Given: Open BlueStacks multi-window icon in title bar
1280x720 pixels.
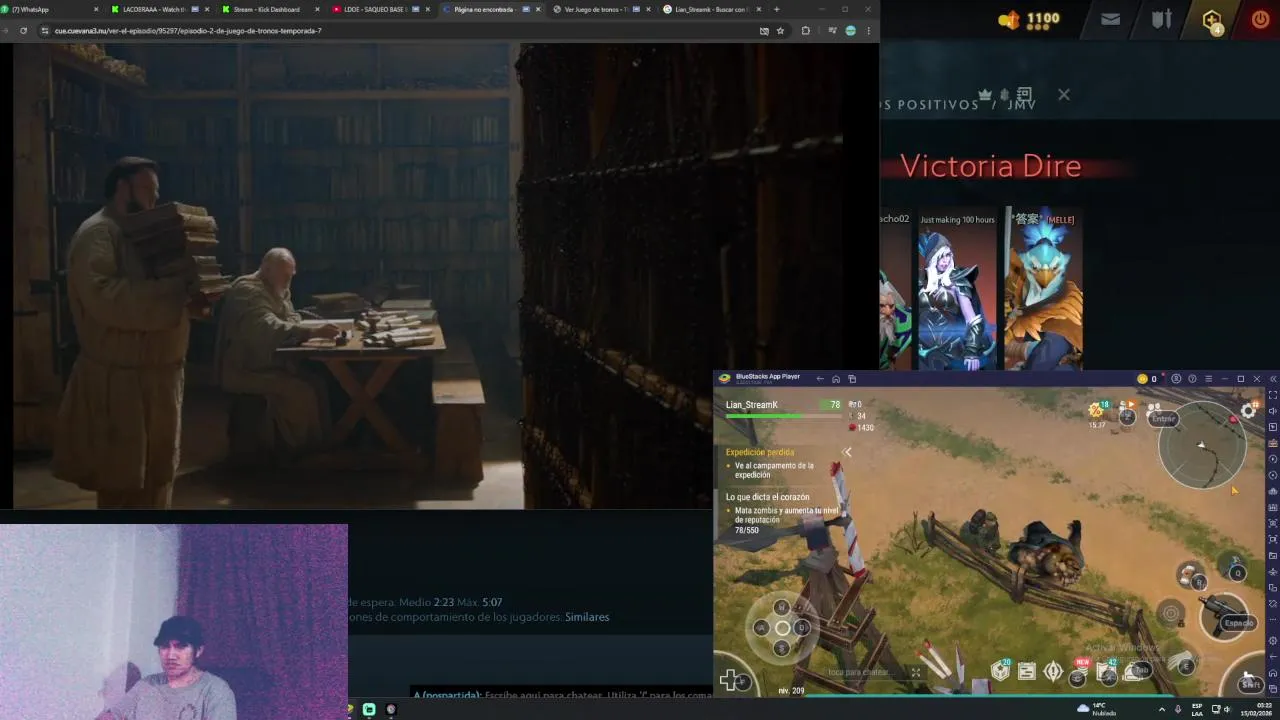Looking at the screenshot, I should click(x=852, y=379).
